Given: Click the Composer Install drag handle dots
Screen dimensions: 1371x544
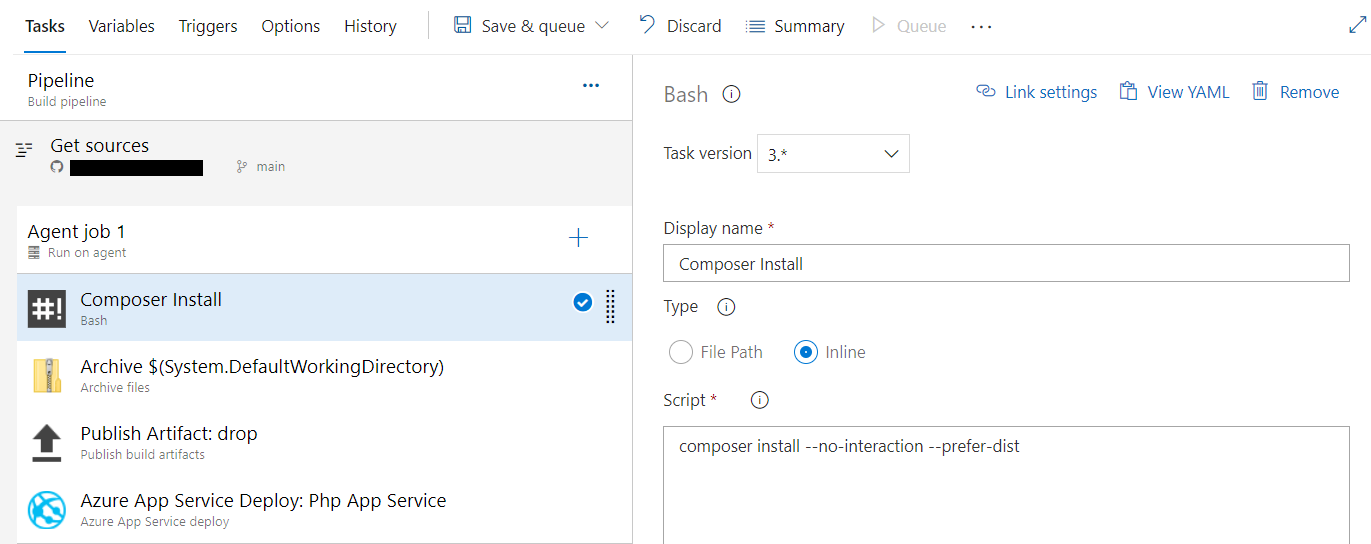Looking at the screenshot, I should coord(610,306).
